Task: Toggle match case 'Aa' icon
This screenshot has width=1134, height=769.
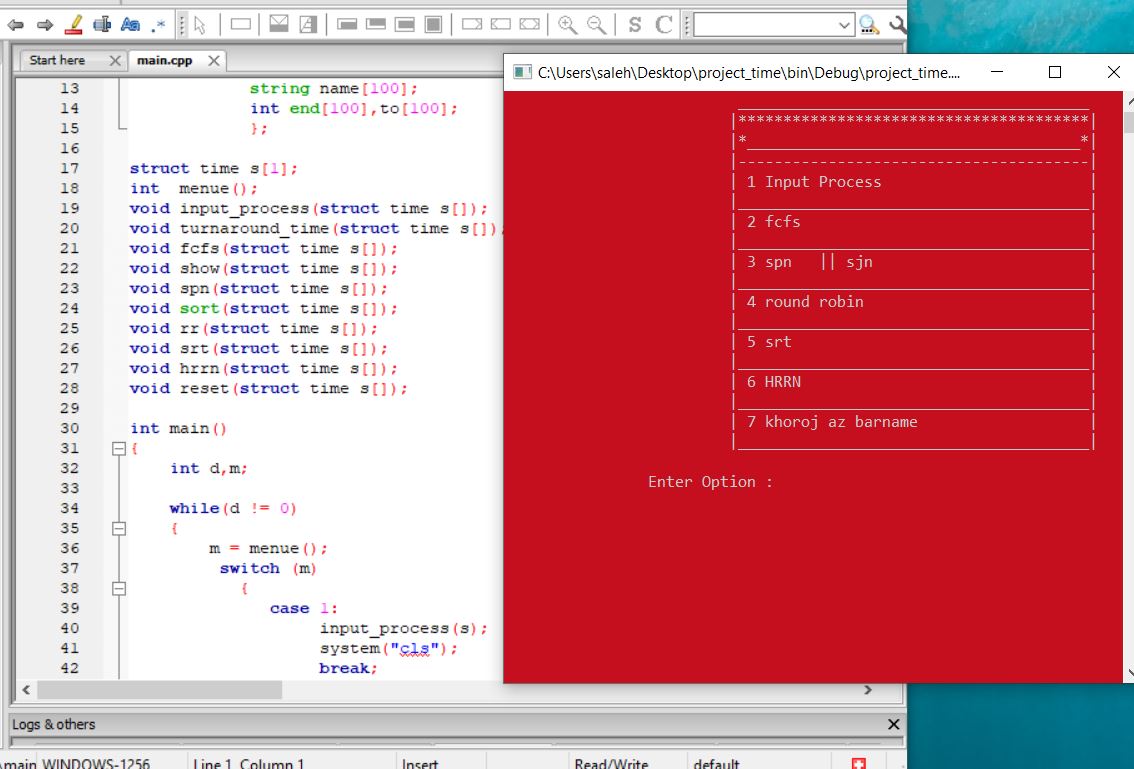Action: point(130,23)
